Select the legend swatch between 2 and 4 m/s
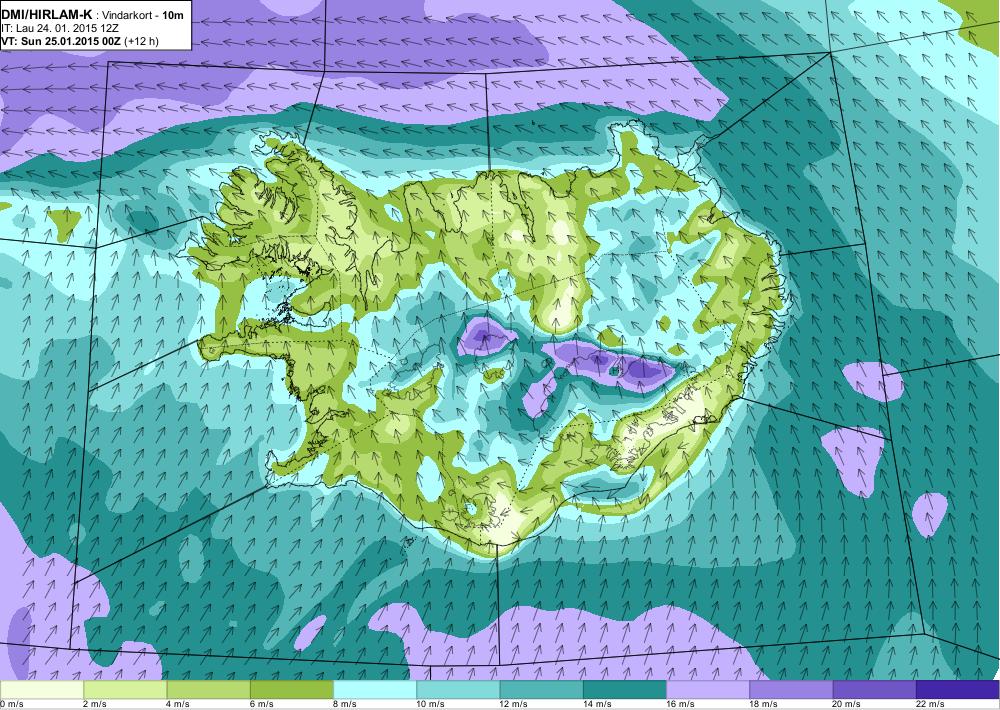This screenshot has height=710, width=1000. (x=125, y=690)
